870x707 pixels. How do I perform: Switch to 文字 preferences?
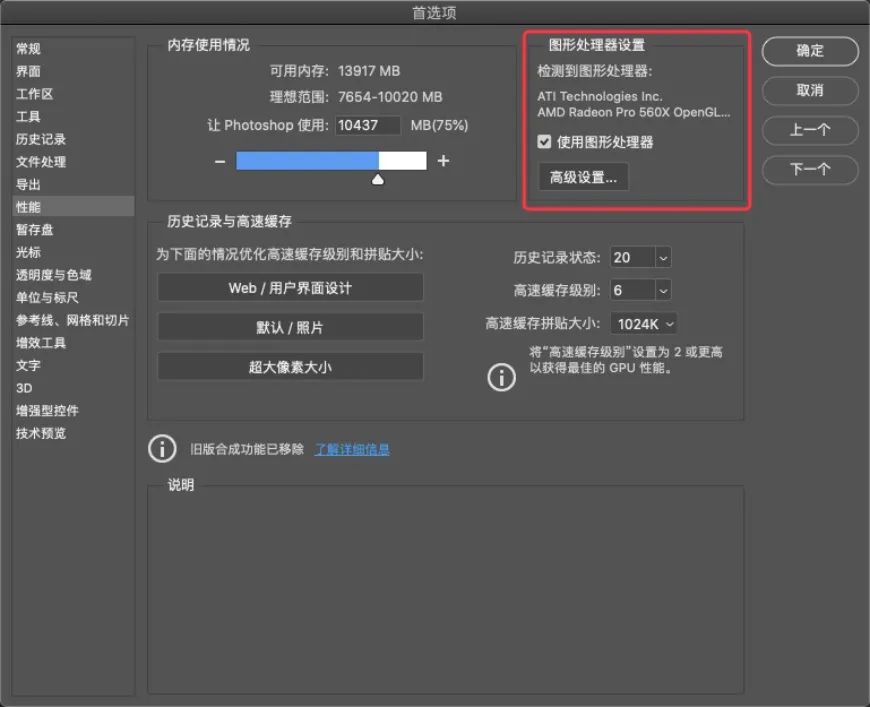(73, 366)
